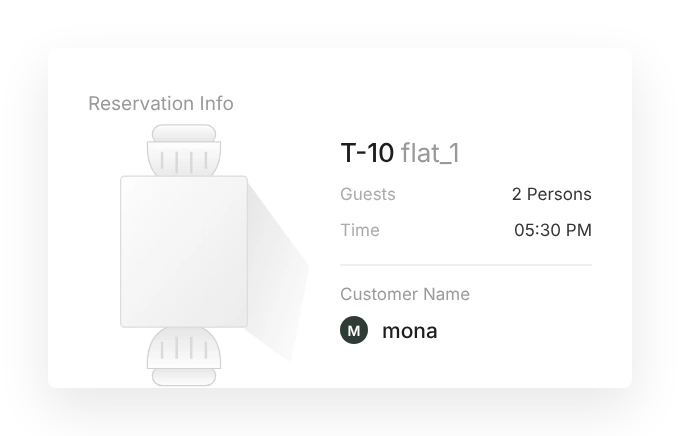The width and height of the screenshot is (680, 436).
Task: Click the Reservation Info heading
Action: [x=161, y=104]
